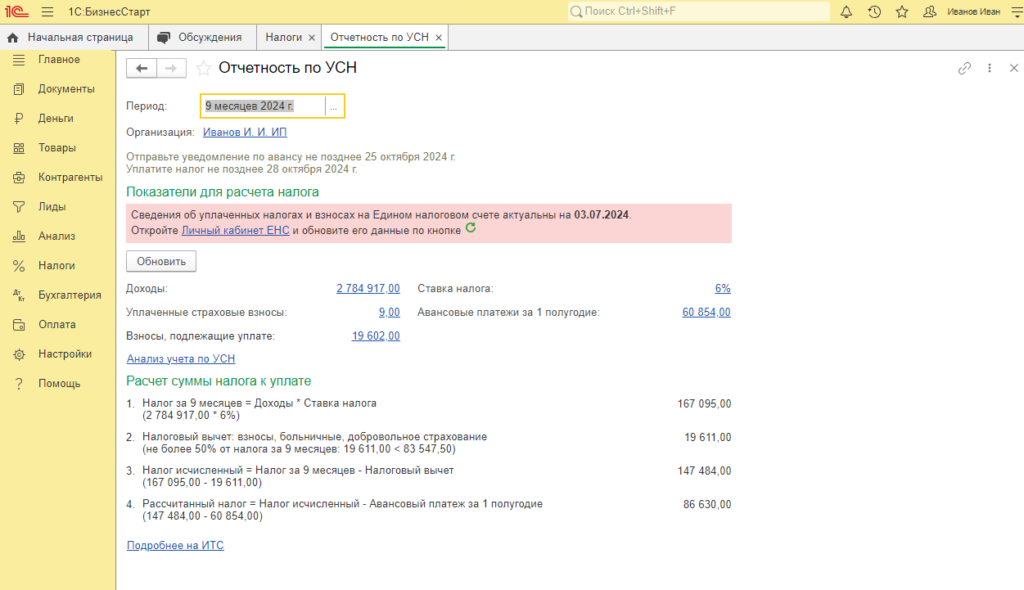Click the Контрагенты sidebar icon
Screen dimensions: 1024x590
(x=19, y=177)
